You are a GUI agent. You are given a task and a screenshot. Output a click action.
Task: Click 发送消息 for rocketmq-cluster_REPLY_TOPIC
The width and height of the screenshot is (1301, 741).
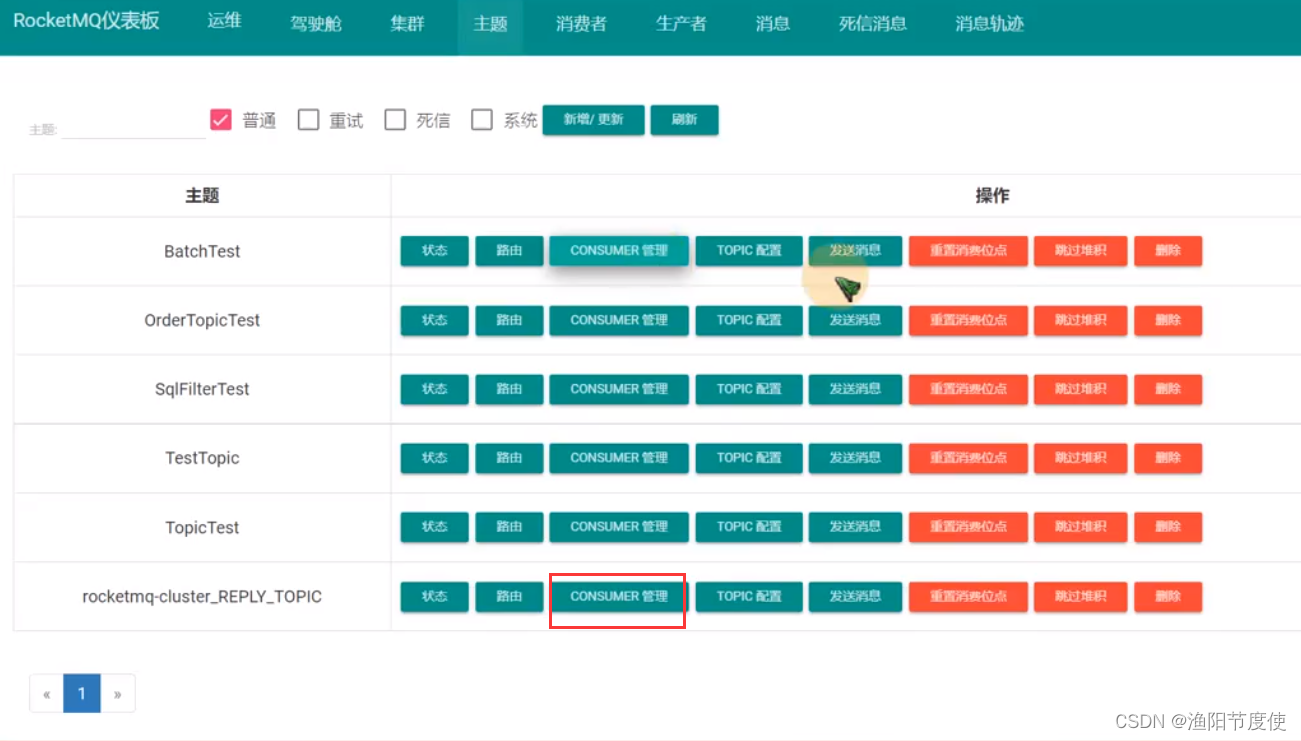tap(855, 597)
